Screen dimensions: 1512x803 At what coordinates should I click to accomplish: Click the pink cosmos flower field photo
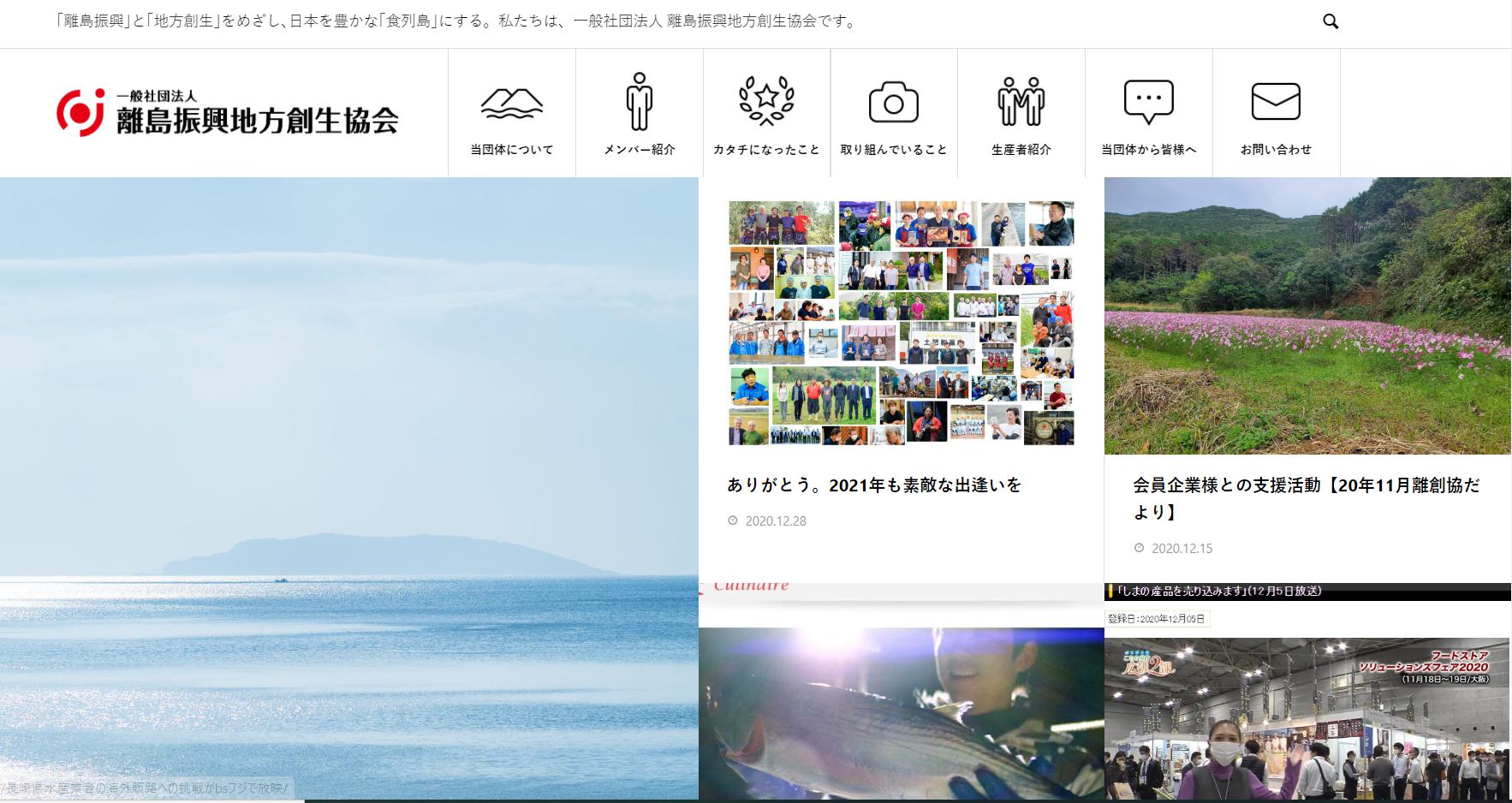point(1307,315)
